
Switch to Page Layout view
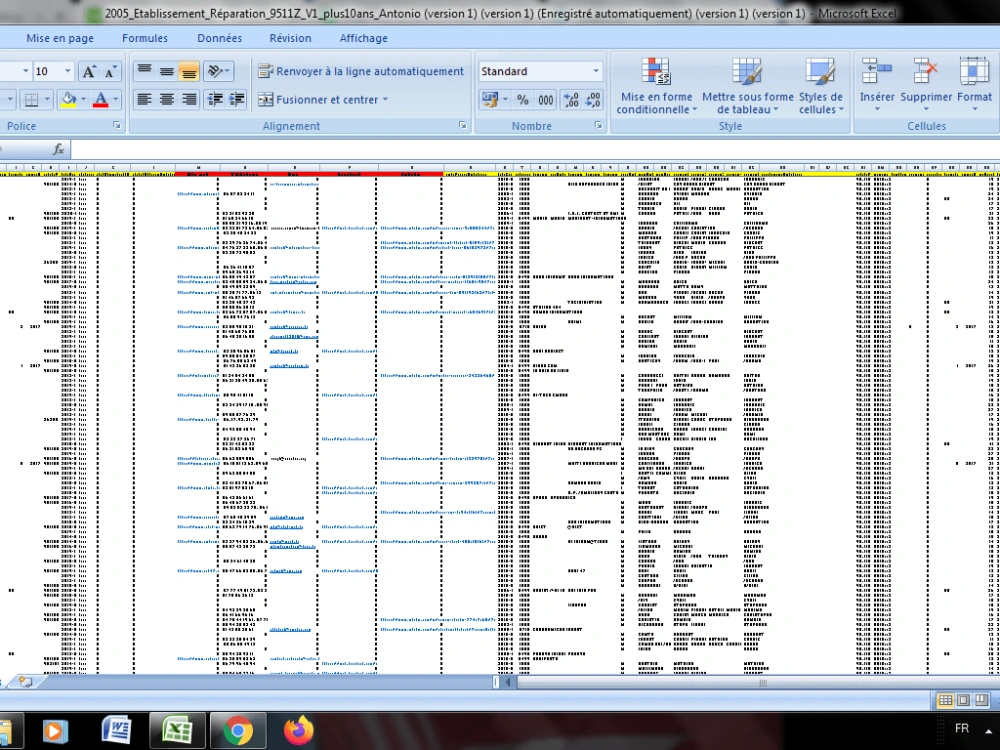click(x=964, y=700)
